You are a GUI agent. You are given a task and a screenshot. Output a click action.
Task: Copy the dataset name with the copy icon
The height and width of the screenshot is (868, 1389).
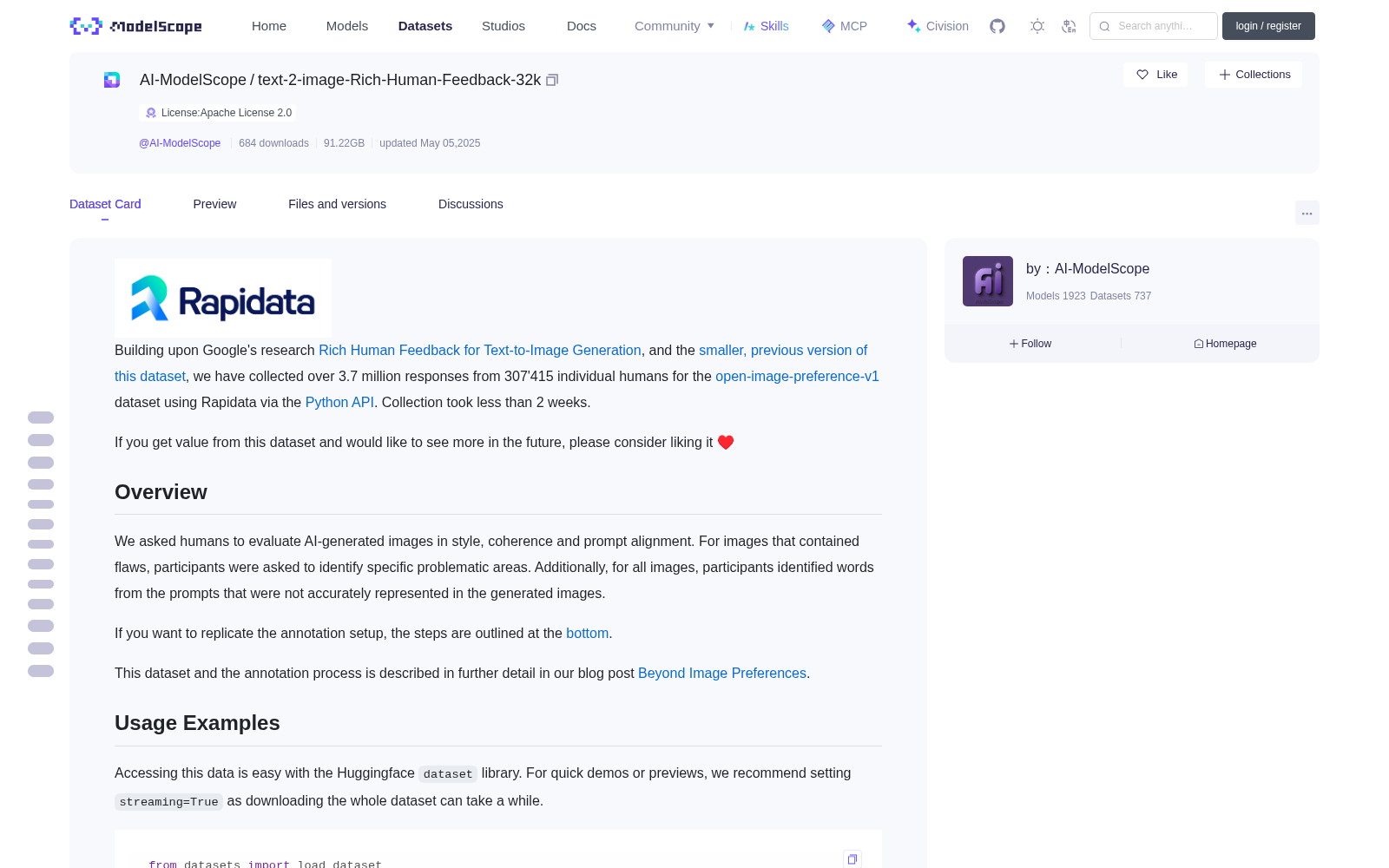coord(552,80)
